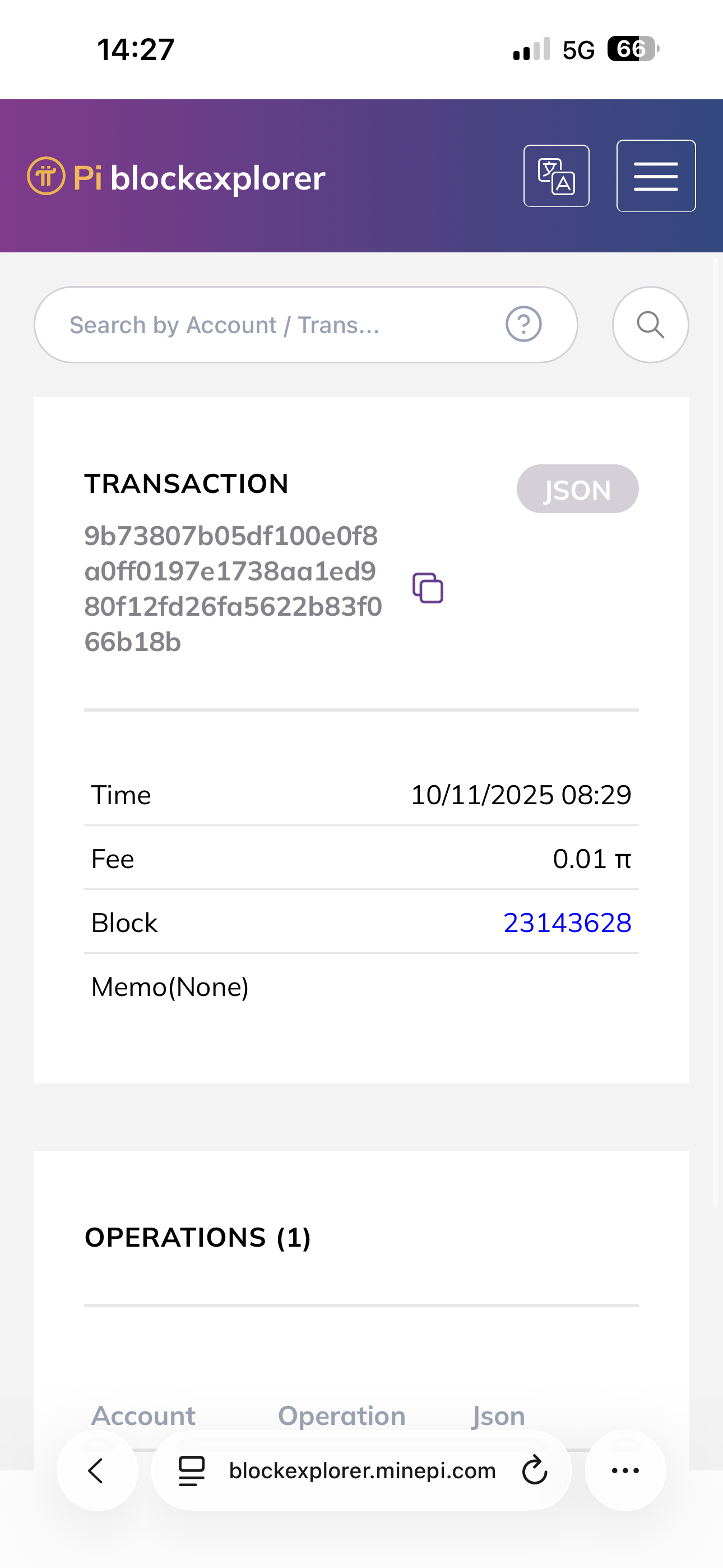Open the hamburger navigation menu

coord(655,176)
